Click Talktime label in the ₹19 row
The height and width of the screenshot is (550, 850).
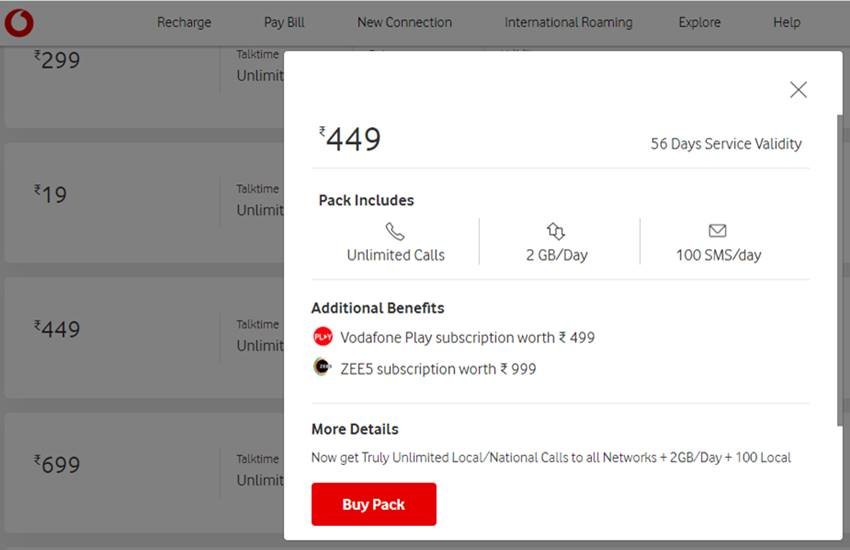tap(257, 189)
